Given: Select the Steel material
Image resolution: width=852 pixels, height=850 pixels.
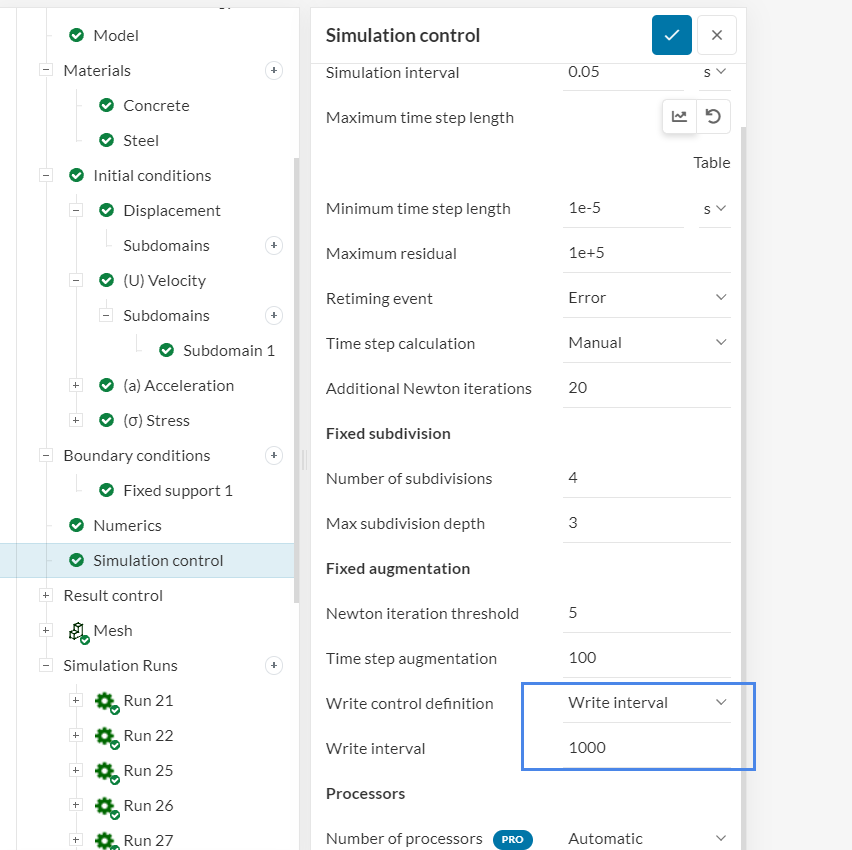Looking at the screenshot, I should [x=141, y=140].
